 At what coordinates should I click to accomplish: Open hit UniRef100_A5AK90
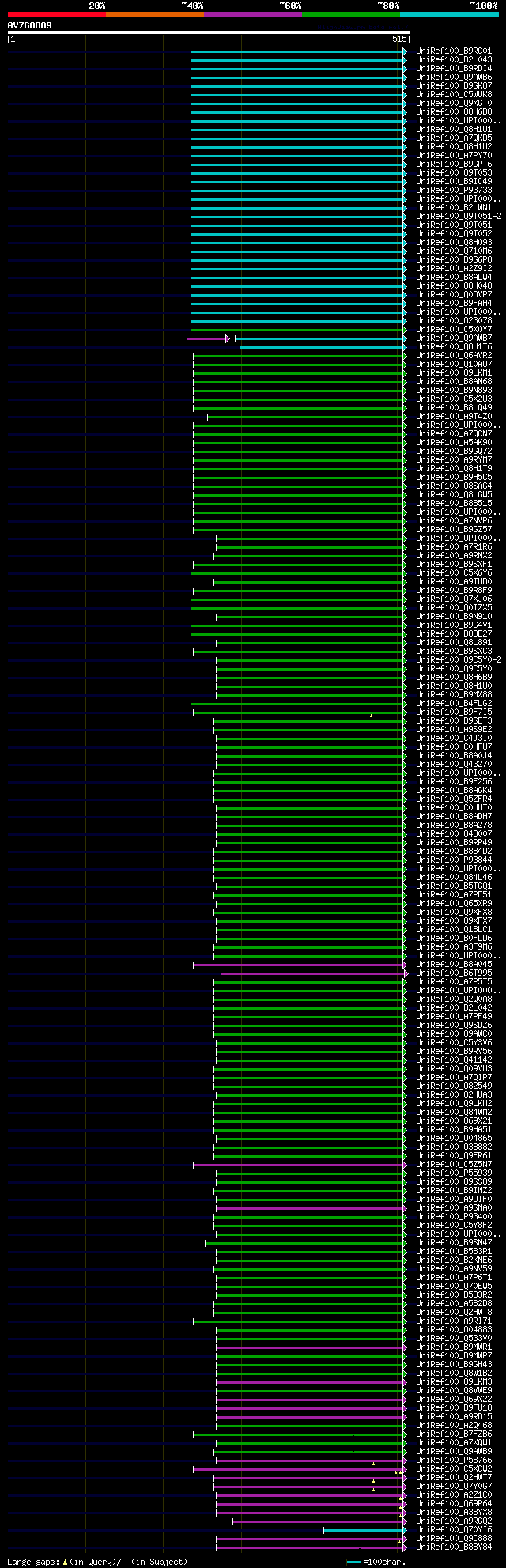(x=454, y=443)
